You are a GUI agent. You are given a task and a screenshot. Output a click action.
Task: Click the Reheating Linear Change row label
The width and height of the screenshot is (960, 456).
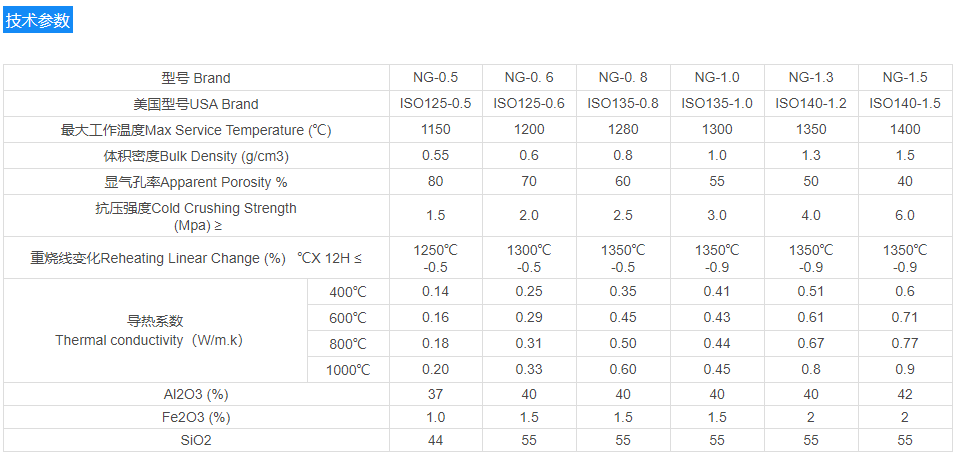pos(196,258)
